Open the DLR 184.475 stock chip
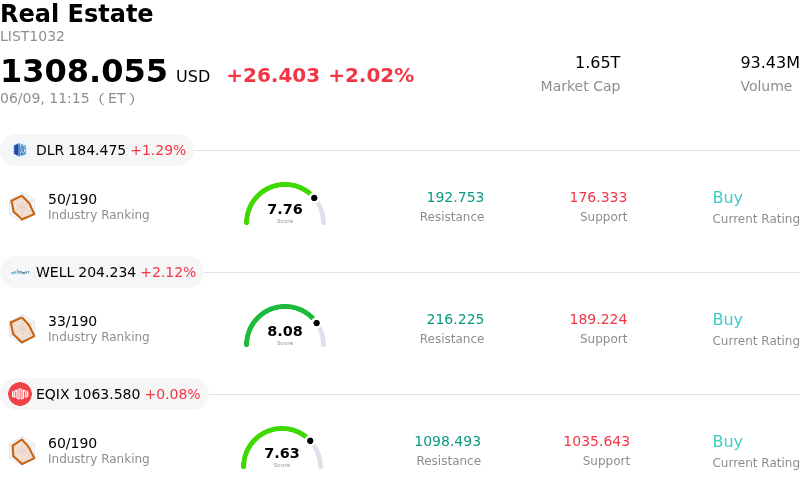 pos(97,150)
